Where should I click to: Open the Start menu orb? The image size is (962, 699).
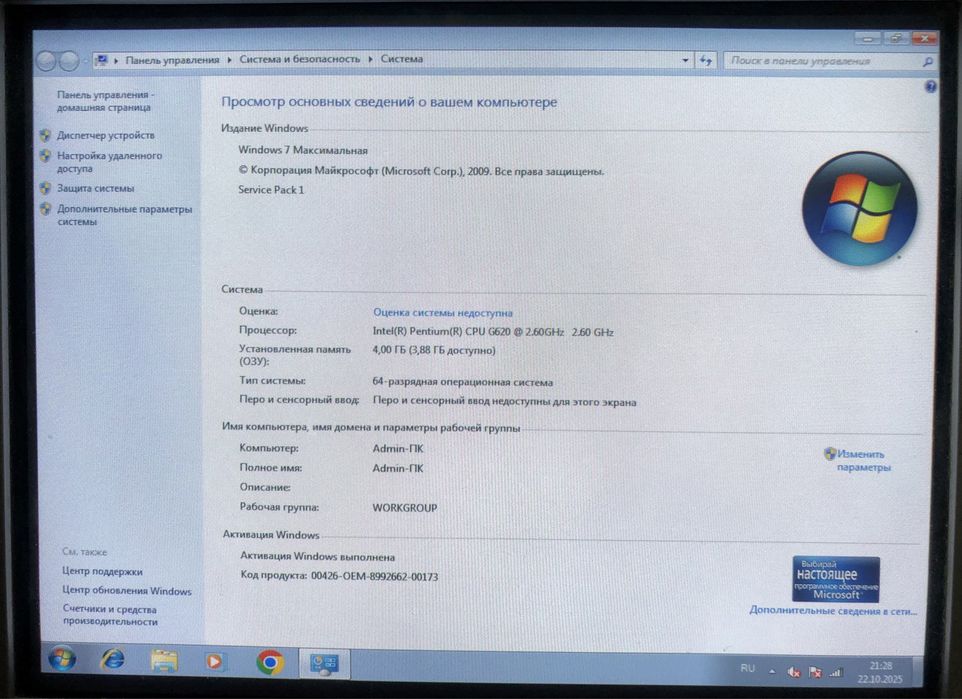tap(63, 659)
